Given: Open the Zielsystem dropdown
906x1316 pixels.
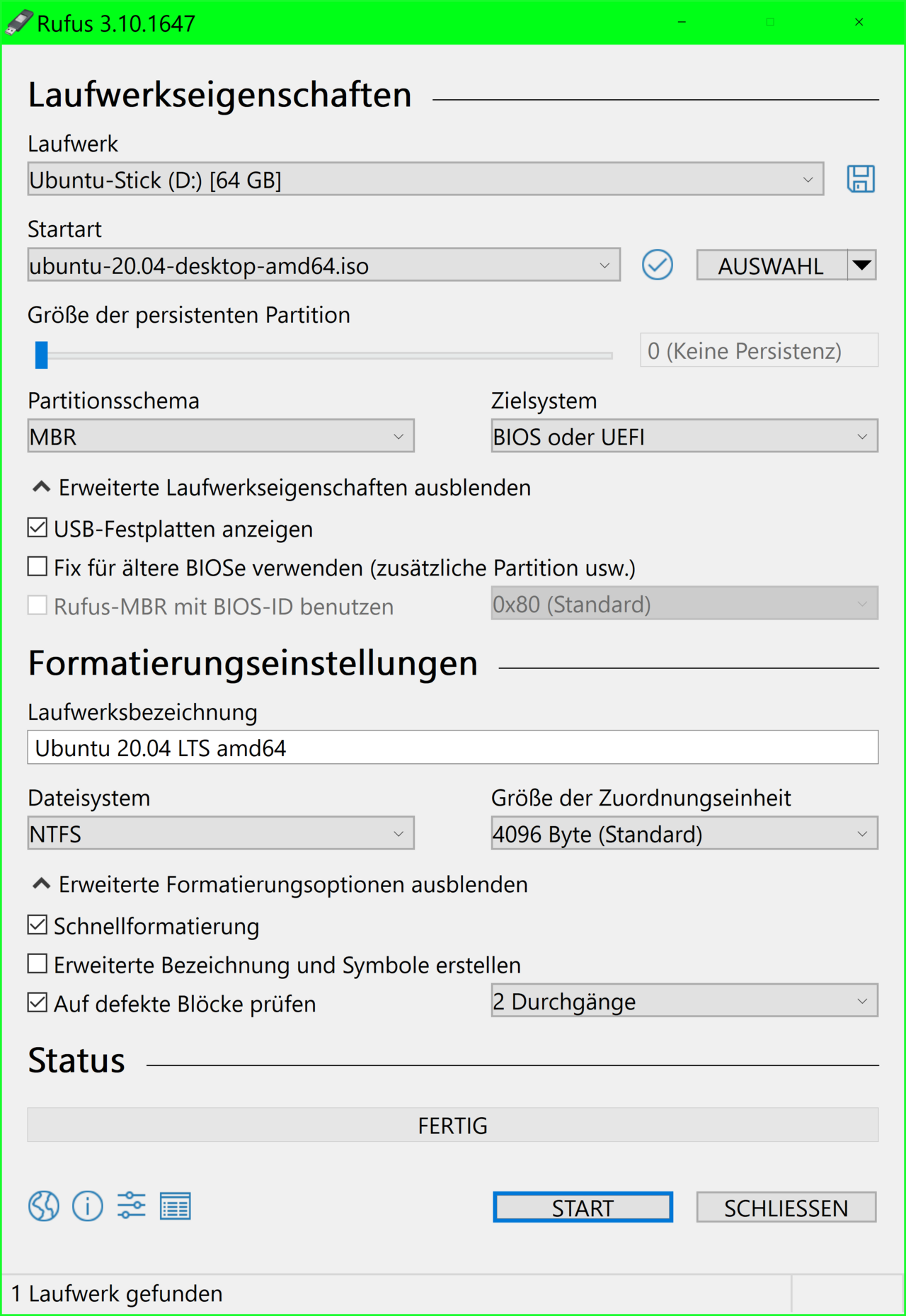Looking at the screenshot, I should pos(684,437).
